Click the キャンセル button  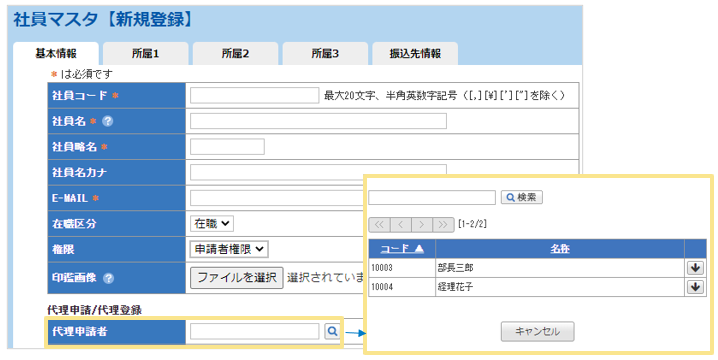click(x=537, y=331)
